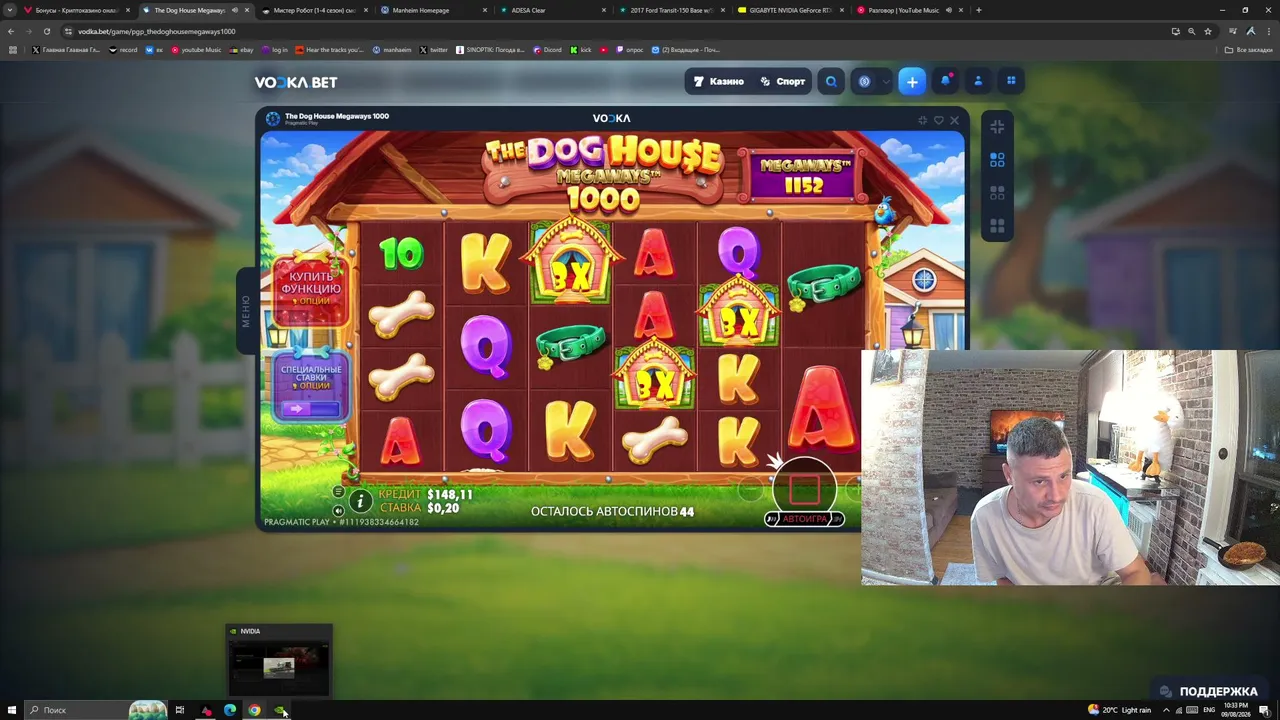
Task: Open the site search magnifier icon
Action: 831,82
